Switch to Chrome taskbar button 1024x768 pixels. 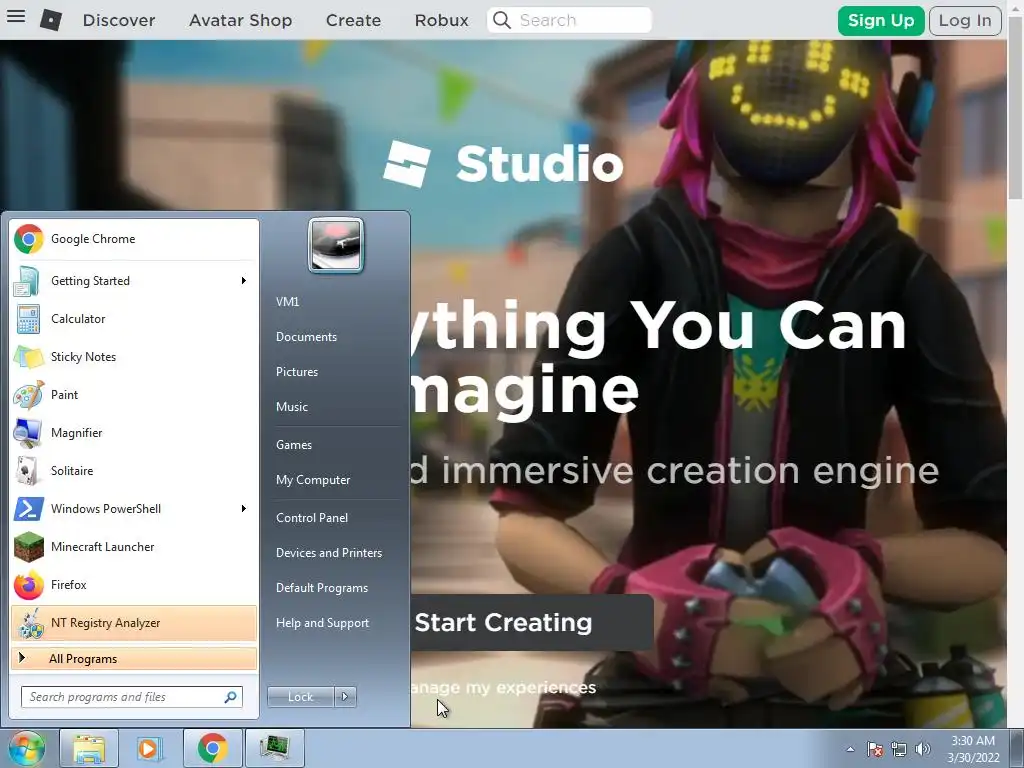212,748
